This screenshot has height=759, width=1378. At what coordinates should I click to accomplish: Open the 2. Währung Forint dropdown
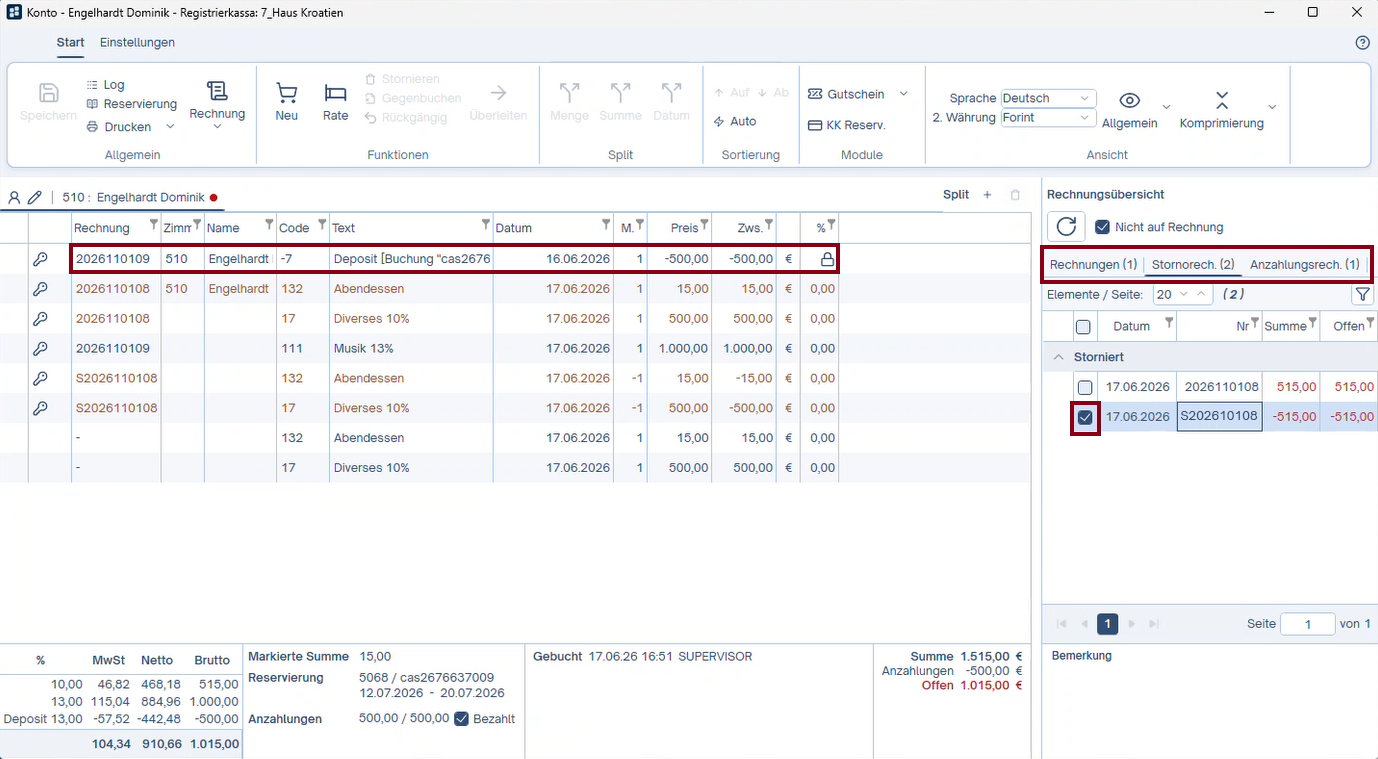pos(1048,117)
